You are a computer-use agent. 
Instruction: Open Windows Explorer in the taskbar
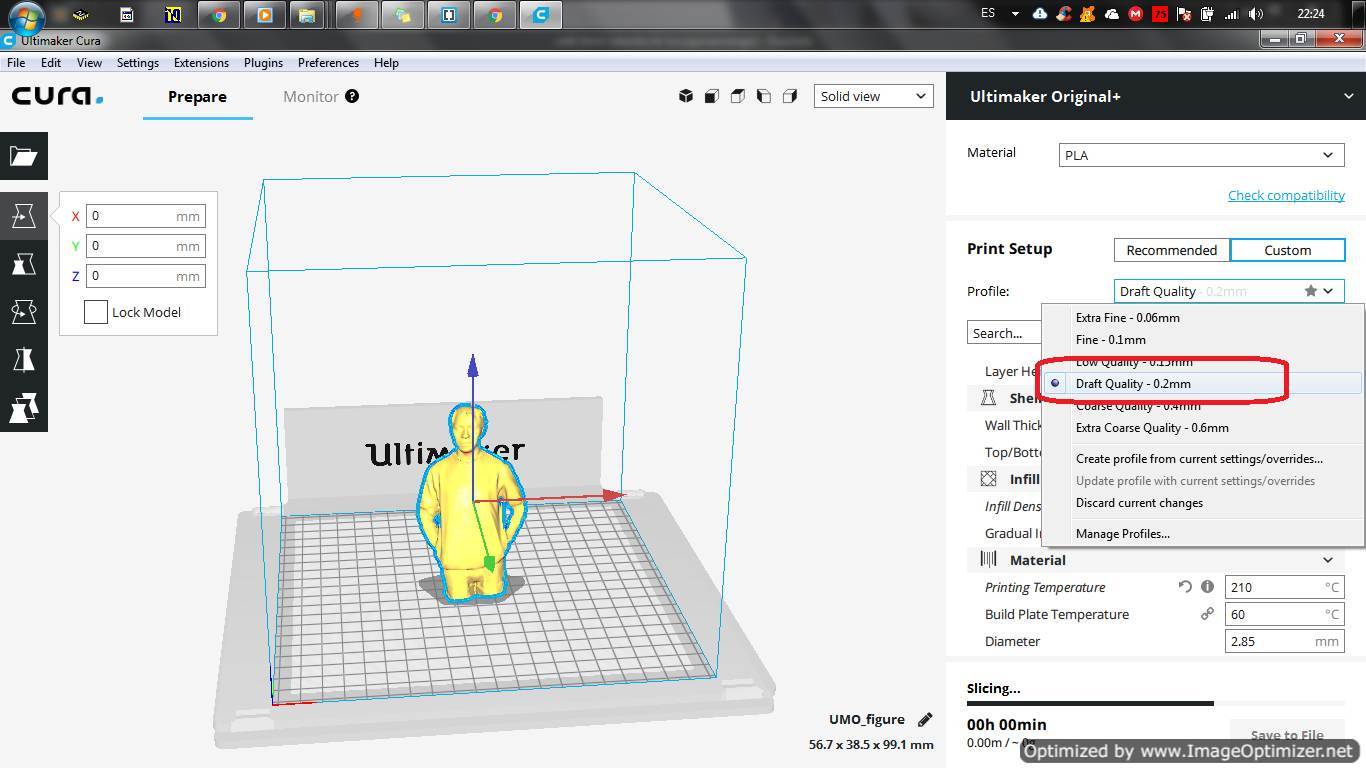coord(307,15)
